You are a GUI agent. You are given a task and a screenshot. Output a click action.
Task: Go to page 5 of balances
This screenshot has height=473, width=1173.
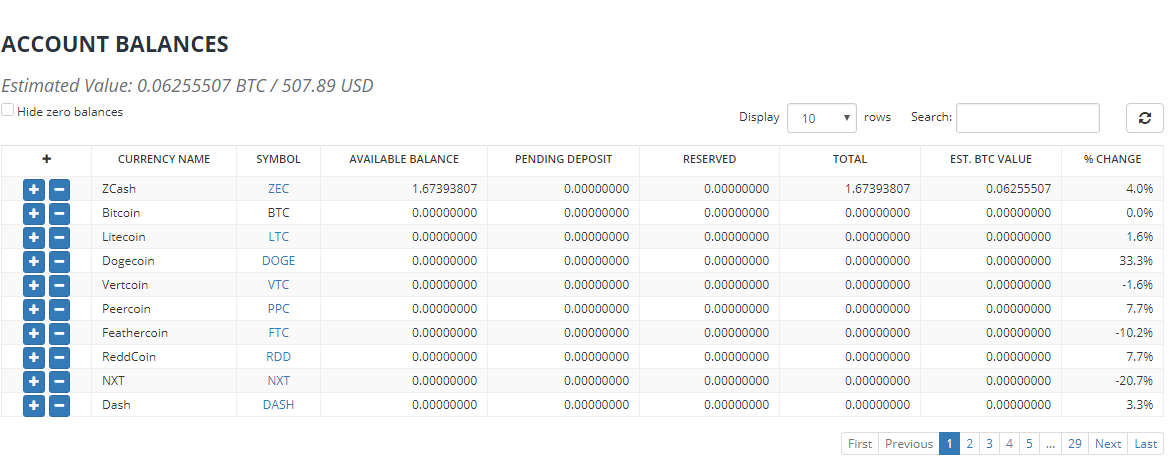coord(1029,444)
